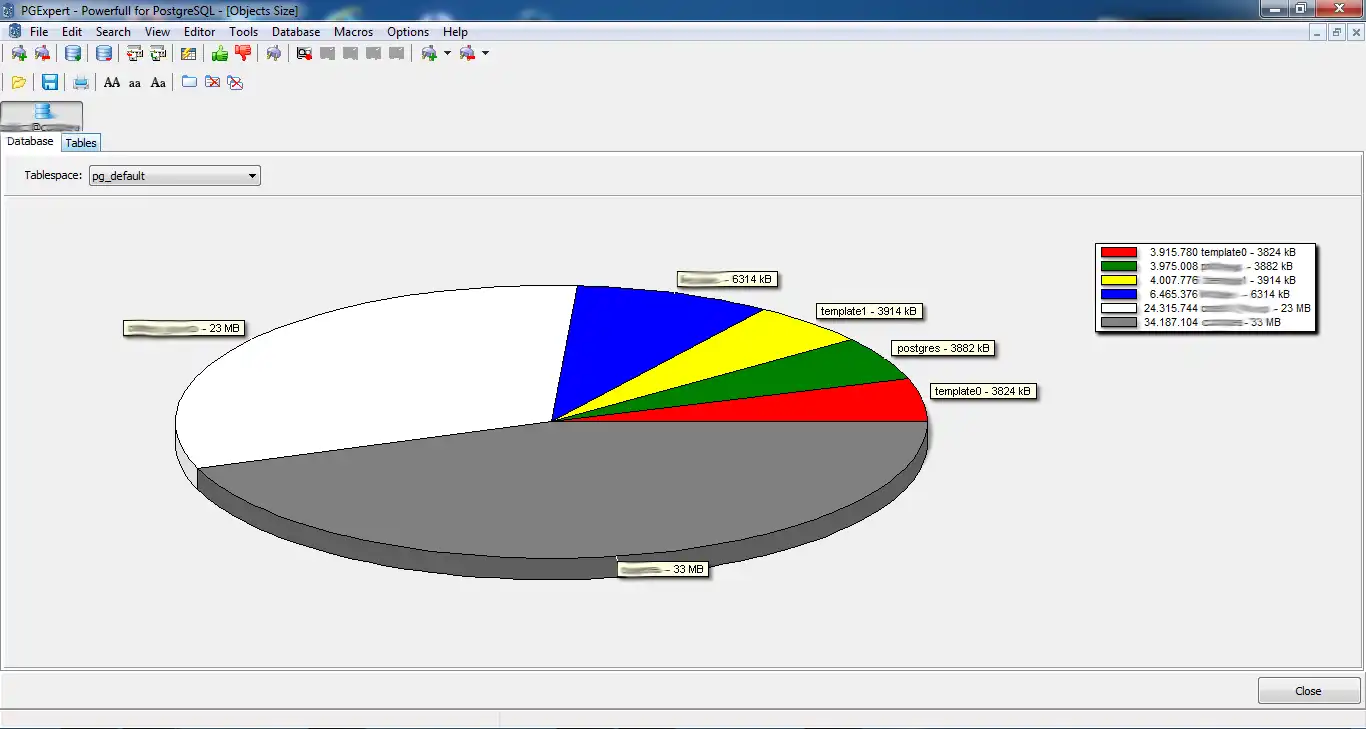Click the aa lowercase icon
The image size is (1366, 729).
click(x=135, y=82)
